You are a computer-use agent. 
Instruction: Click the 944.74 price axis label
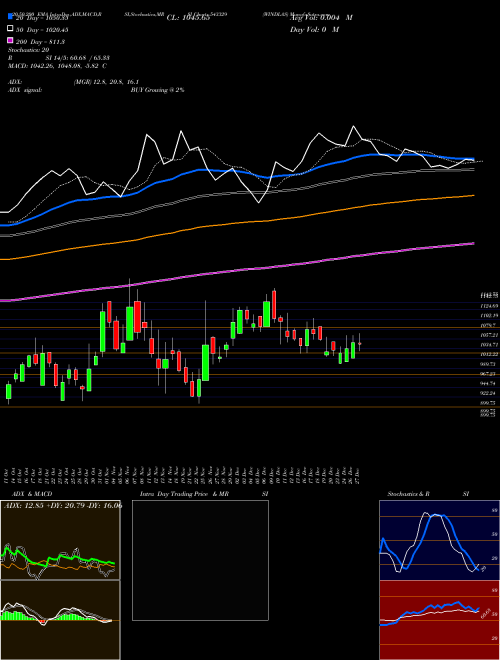(489, 383)
